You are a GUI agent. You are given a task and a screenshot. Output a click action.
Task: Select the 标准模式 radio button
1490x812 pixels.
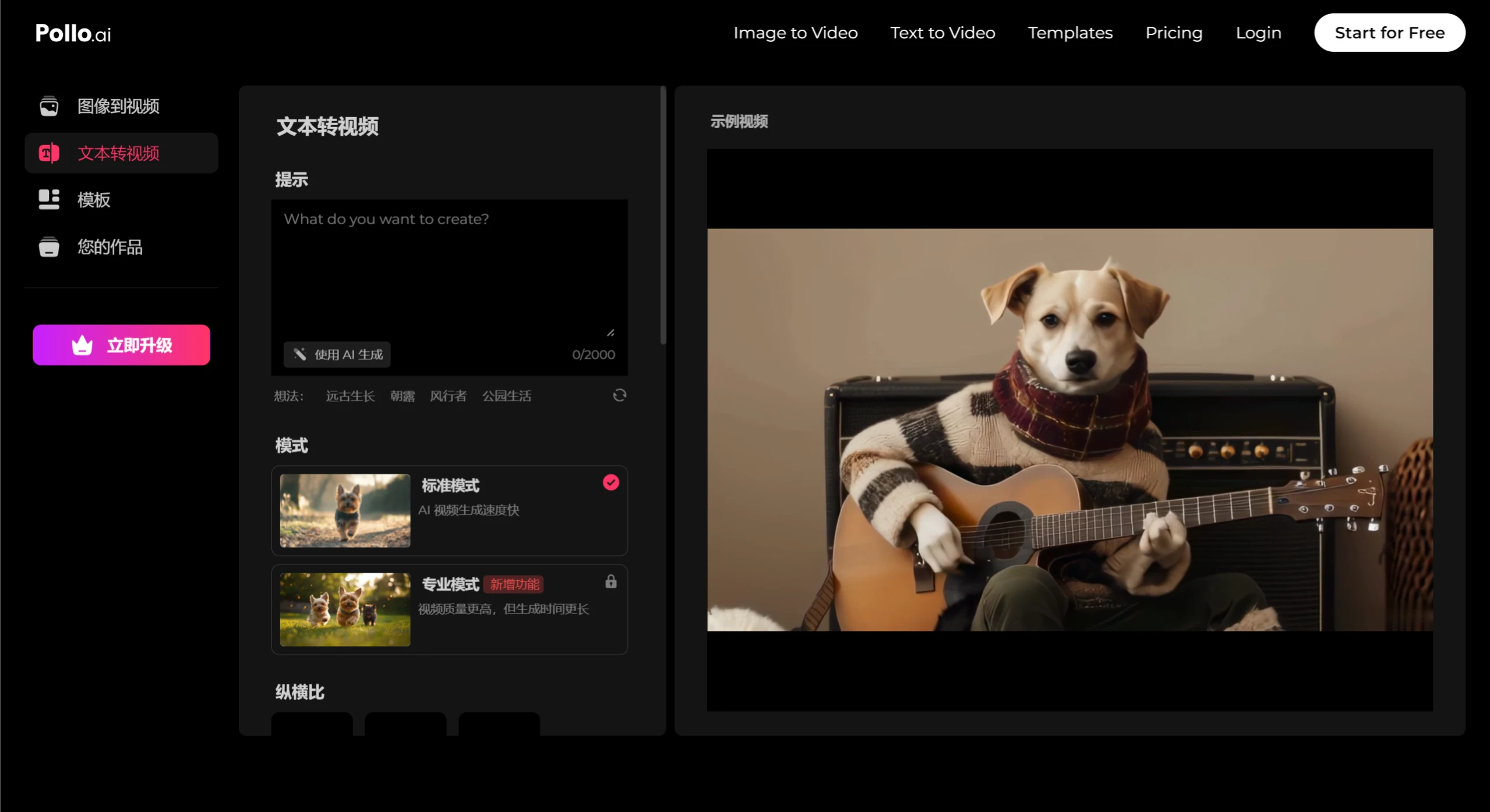tap(611, 483)
